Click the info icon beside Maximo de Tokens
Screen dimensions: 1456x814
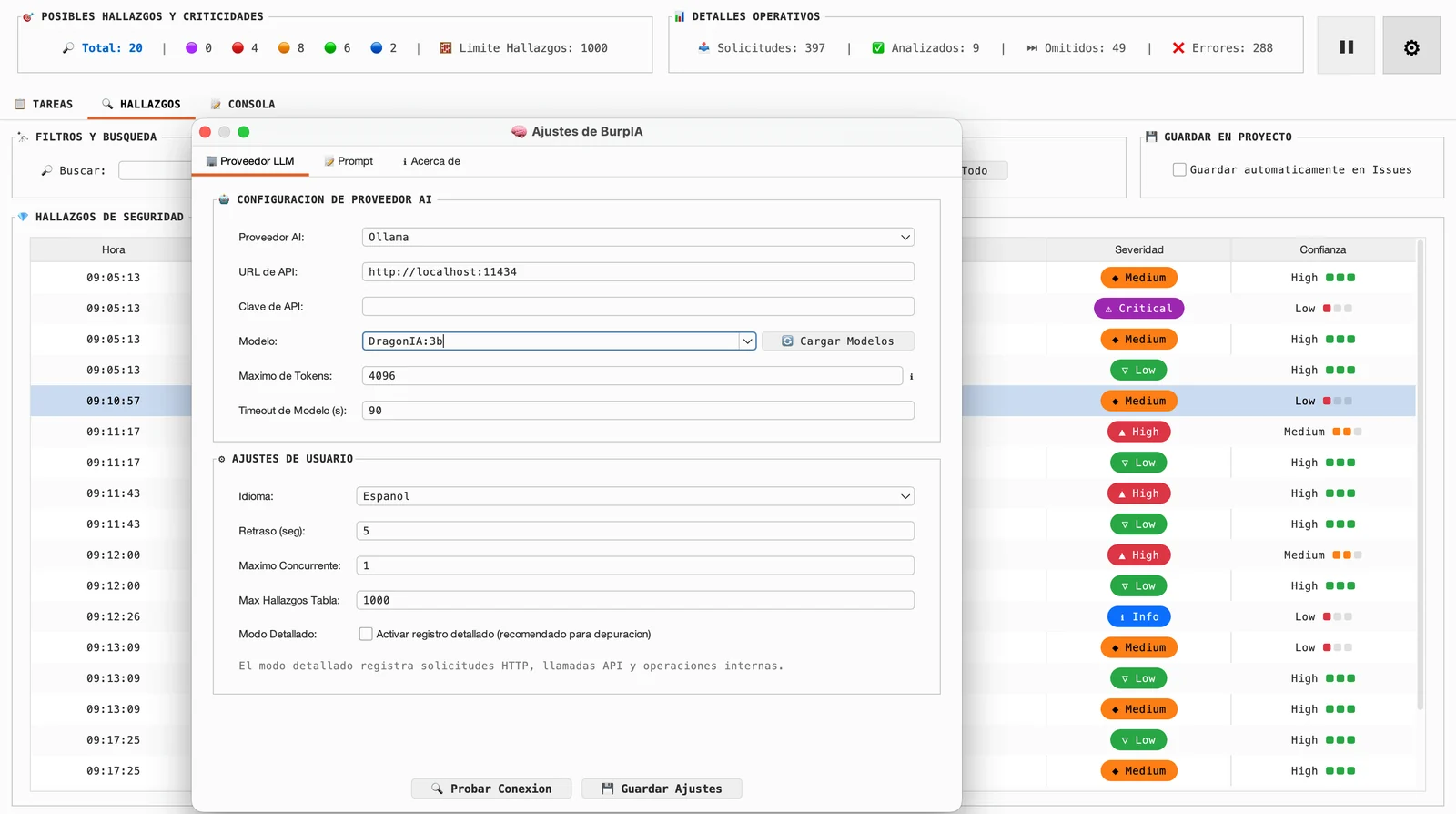tap(911, 376)
